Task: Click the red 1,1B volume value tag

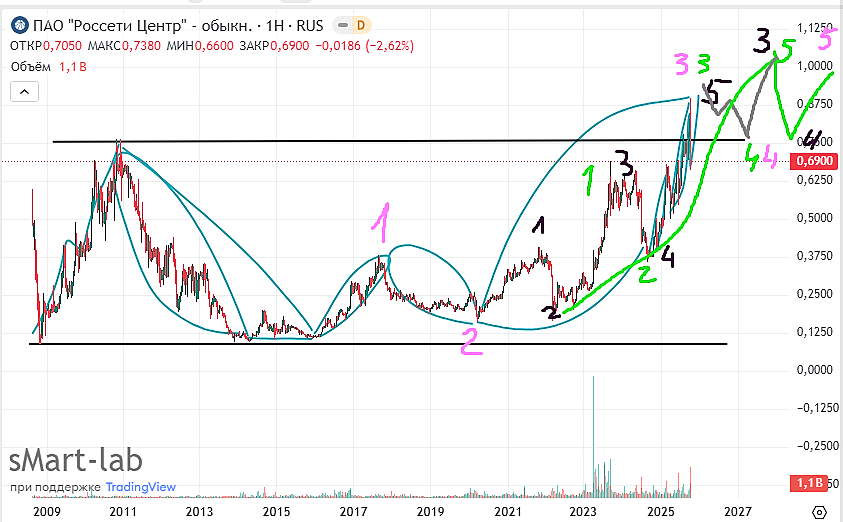Action: [x=809, y=482]
